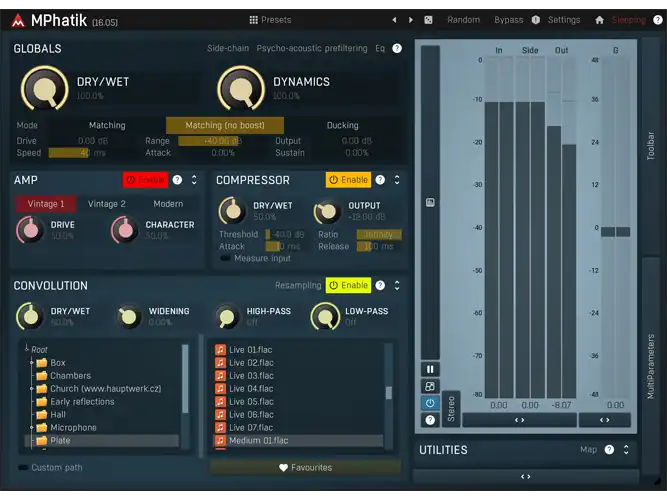Click the Sleeping status label
Image resolution: width=667 pixels, height=500 pixels.
pyautogui.click(x=629, y=20)
